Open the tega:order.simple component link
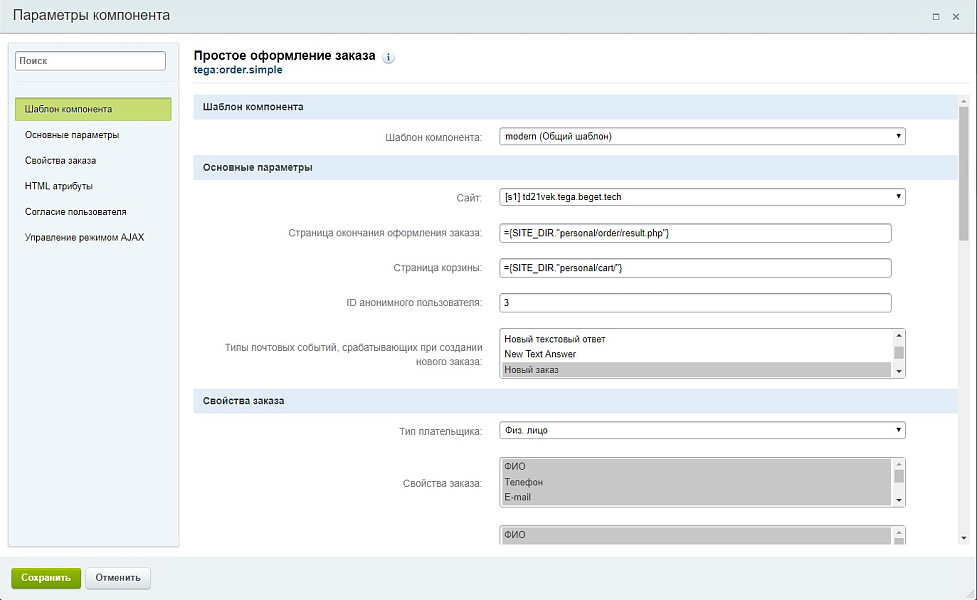This screenshot has height=600, width=977. [238, 70]
